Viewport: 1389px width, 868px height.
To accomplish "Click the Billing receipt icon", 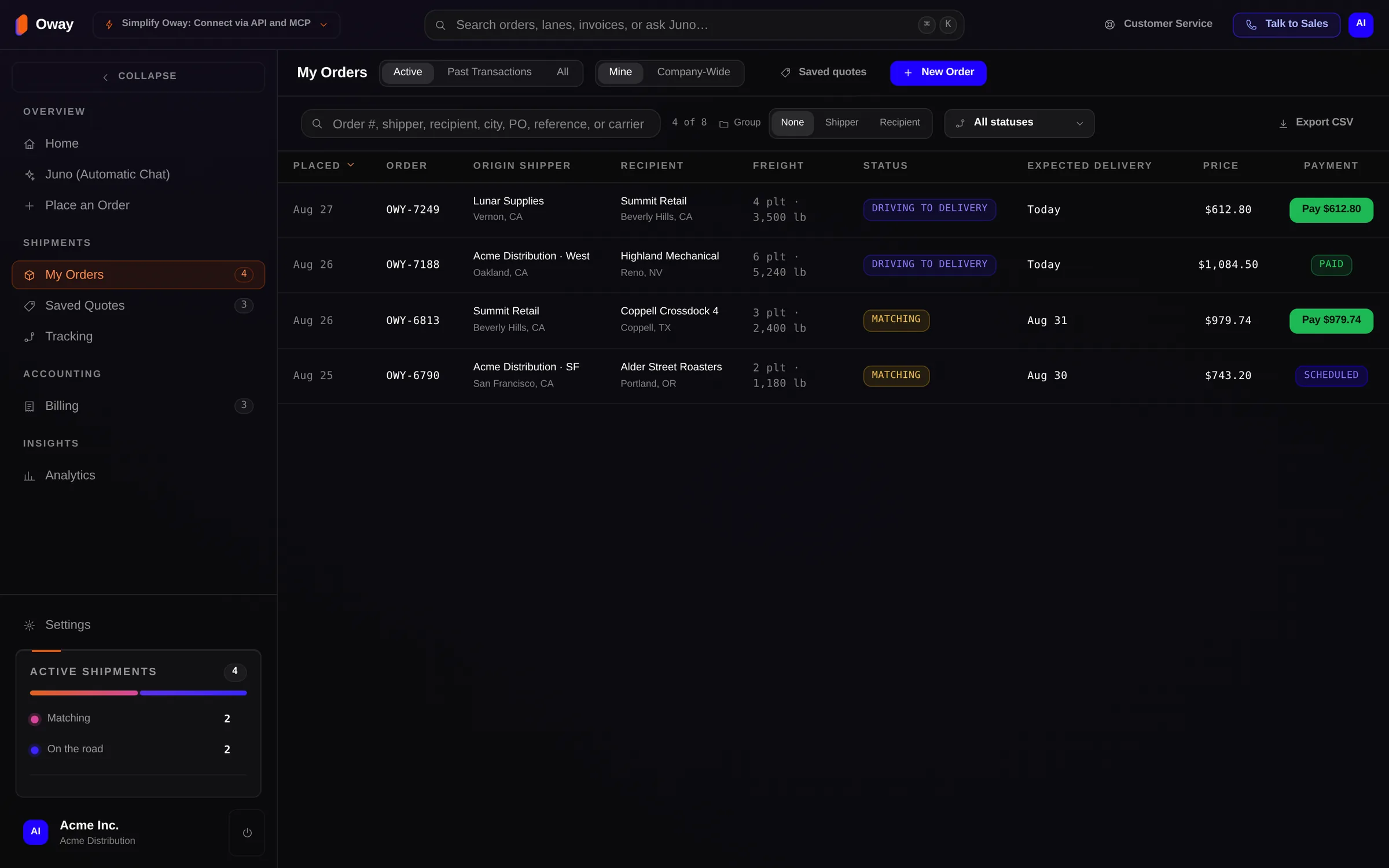I will [30, 406].
